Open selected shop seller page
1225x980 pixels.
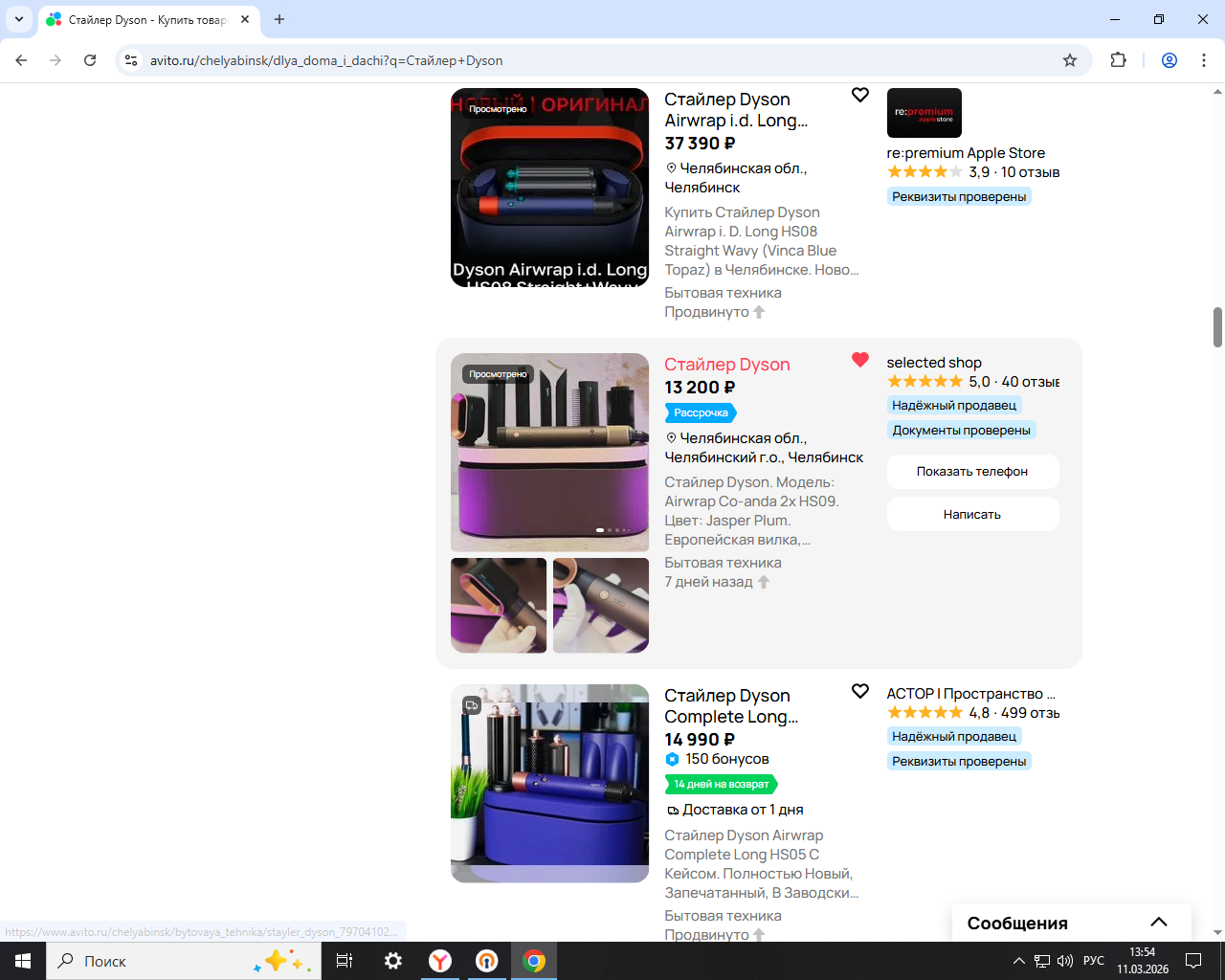[x=934, y=363]
